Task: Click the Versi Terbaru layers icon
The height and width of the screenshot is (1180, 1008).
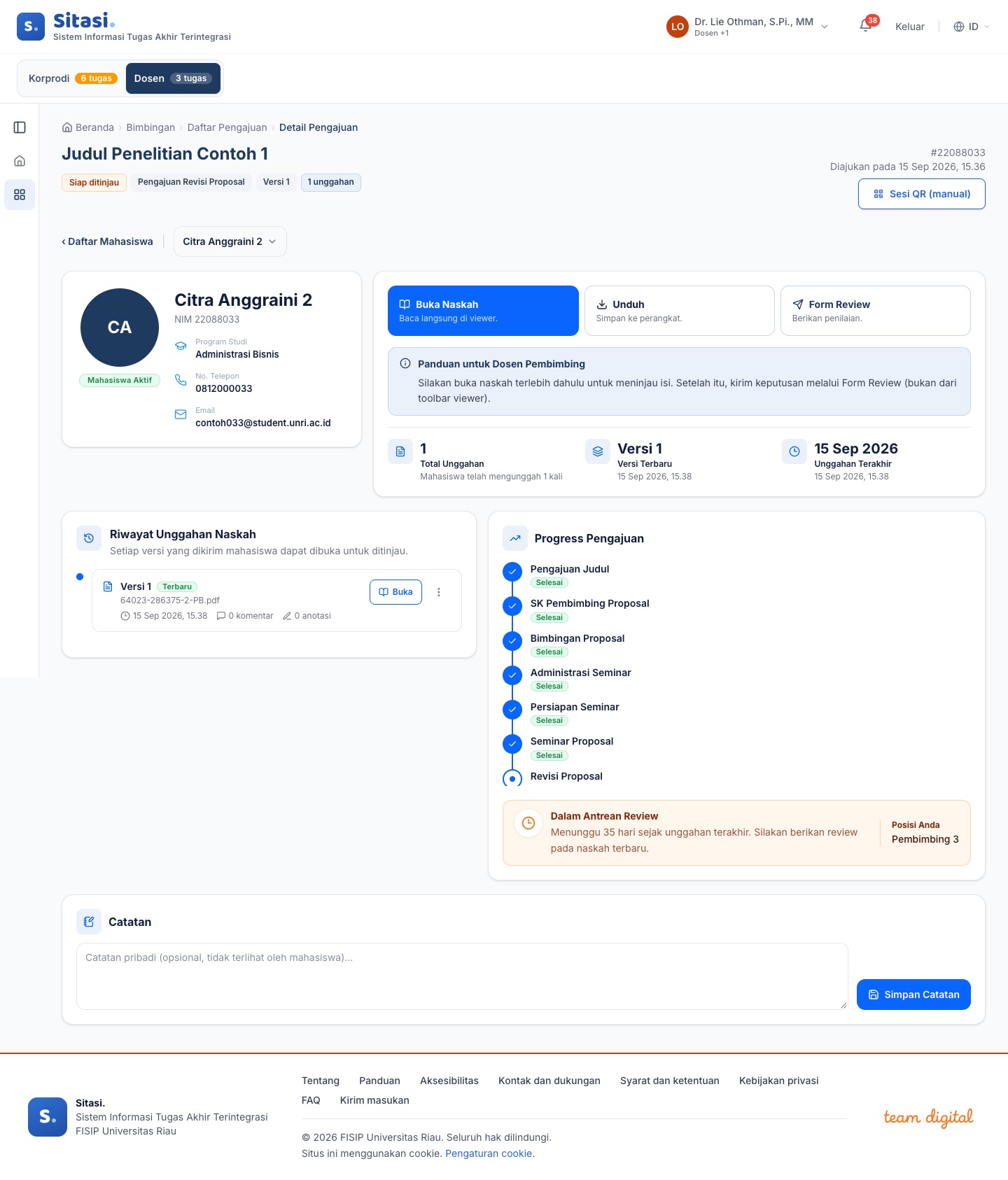Action: coord(598,451)
